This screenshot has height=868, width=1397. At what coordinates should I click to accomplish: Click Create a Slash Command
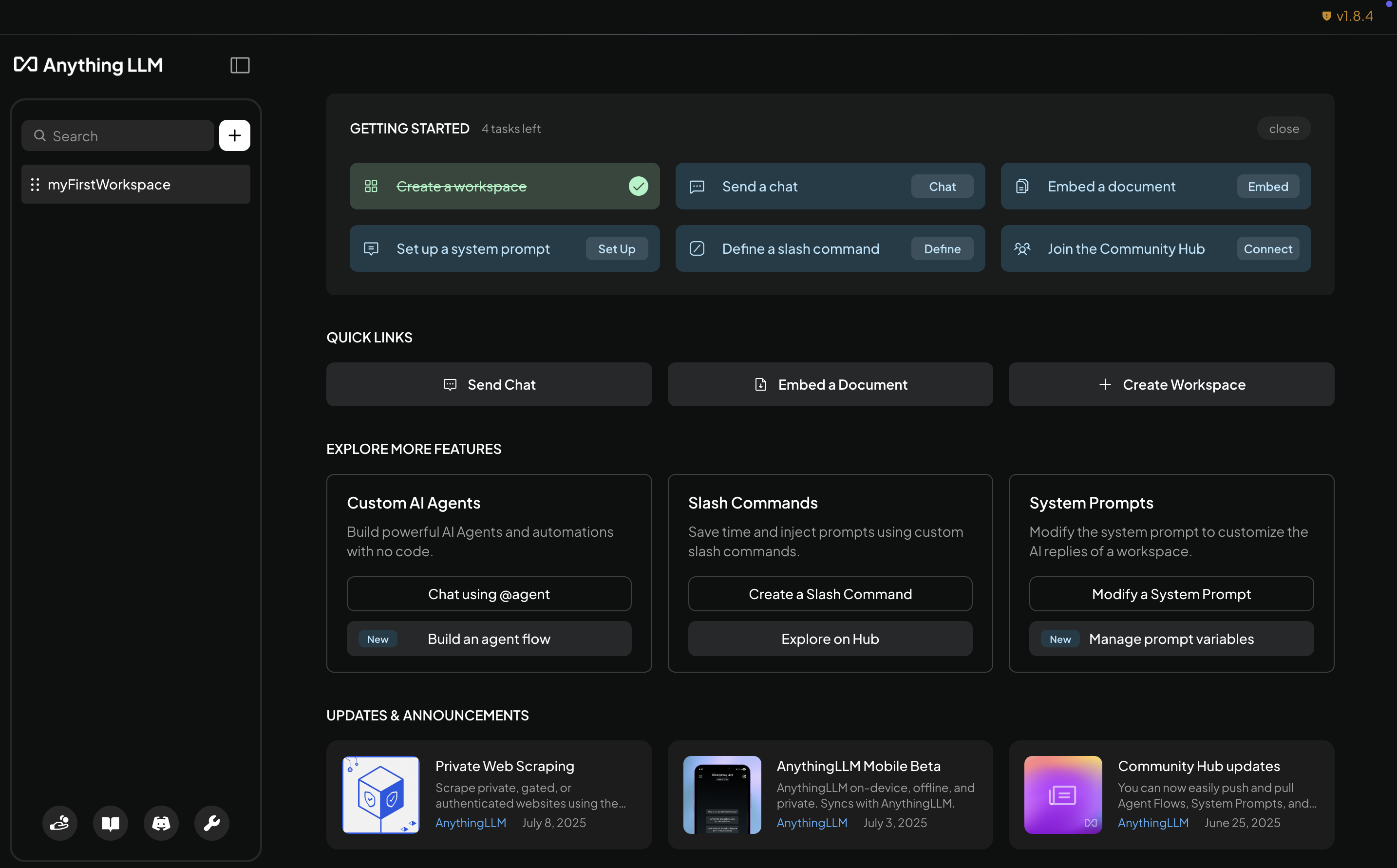pyautogui.click(x=830, y=594)
